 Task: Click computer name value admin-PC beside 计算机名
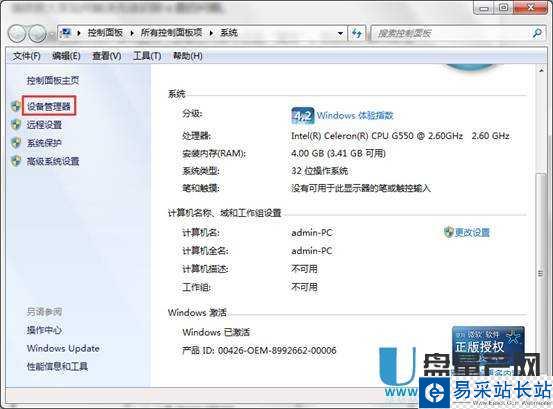click(x=312, y=233)
